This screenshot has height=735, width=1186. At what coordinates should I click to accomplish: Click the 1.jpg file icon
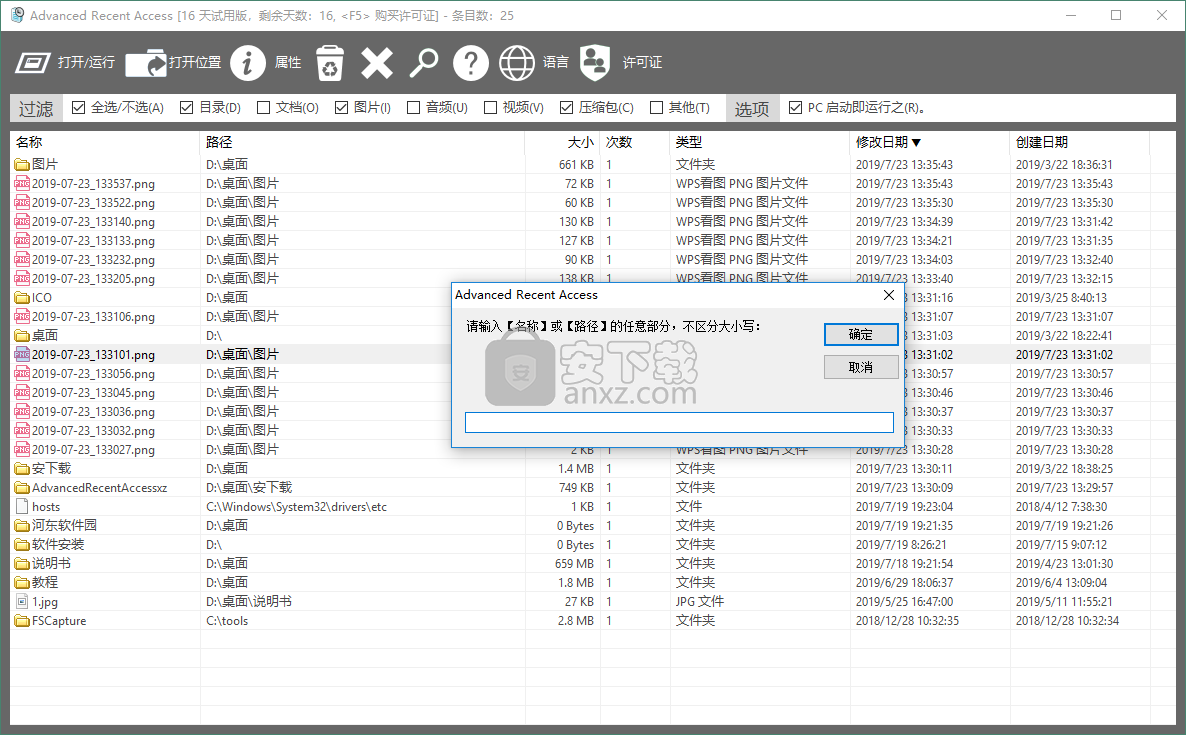[22, 602]
